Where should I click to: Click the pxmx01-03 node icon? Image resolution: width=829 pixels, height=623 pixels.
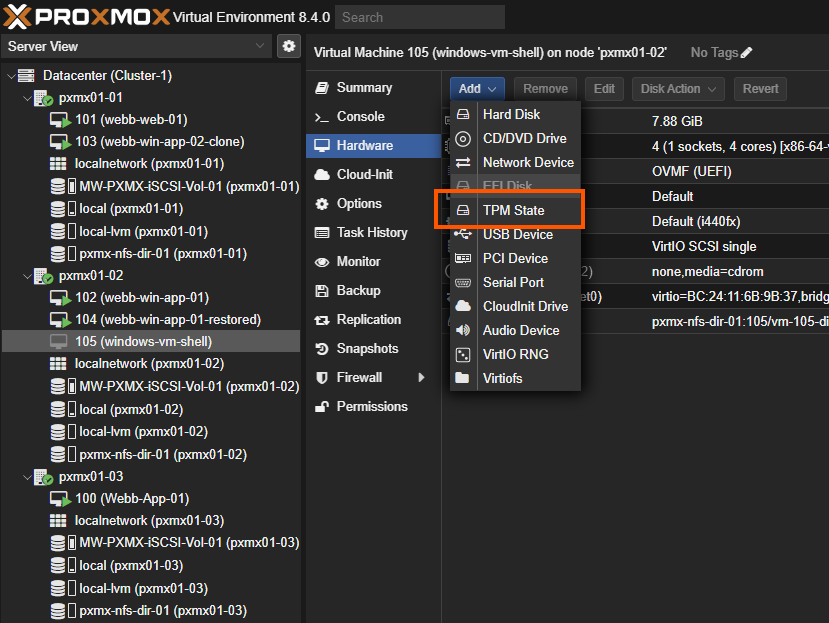(43, 477)
